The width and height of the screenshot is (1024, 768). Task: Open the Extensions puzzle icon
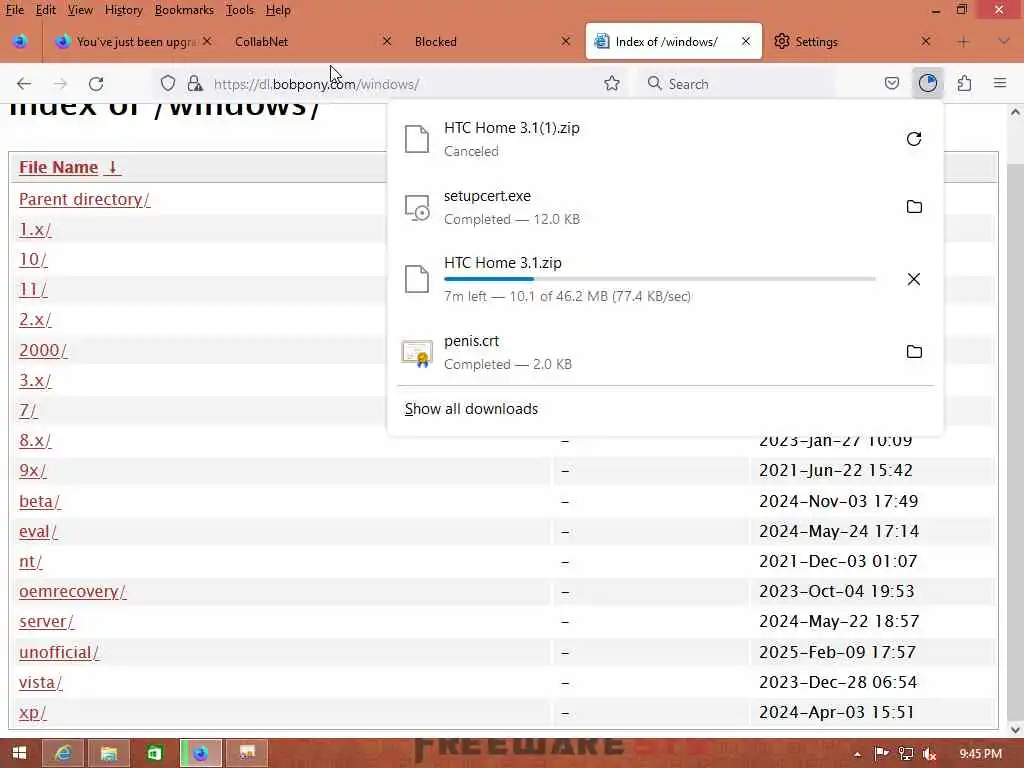[964, 84]
